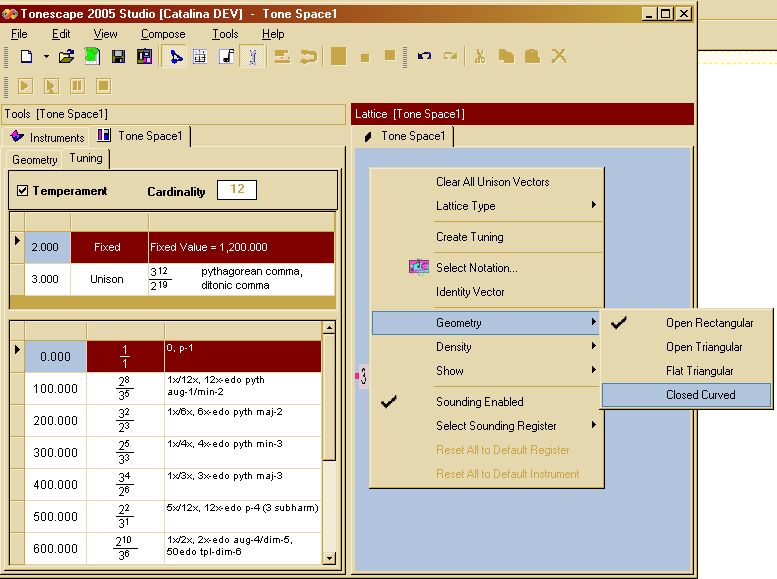Switch to the Geometry tab
This screenshot has width=777, height=579.
coord(35,160)
